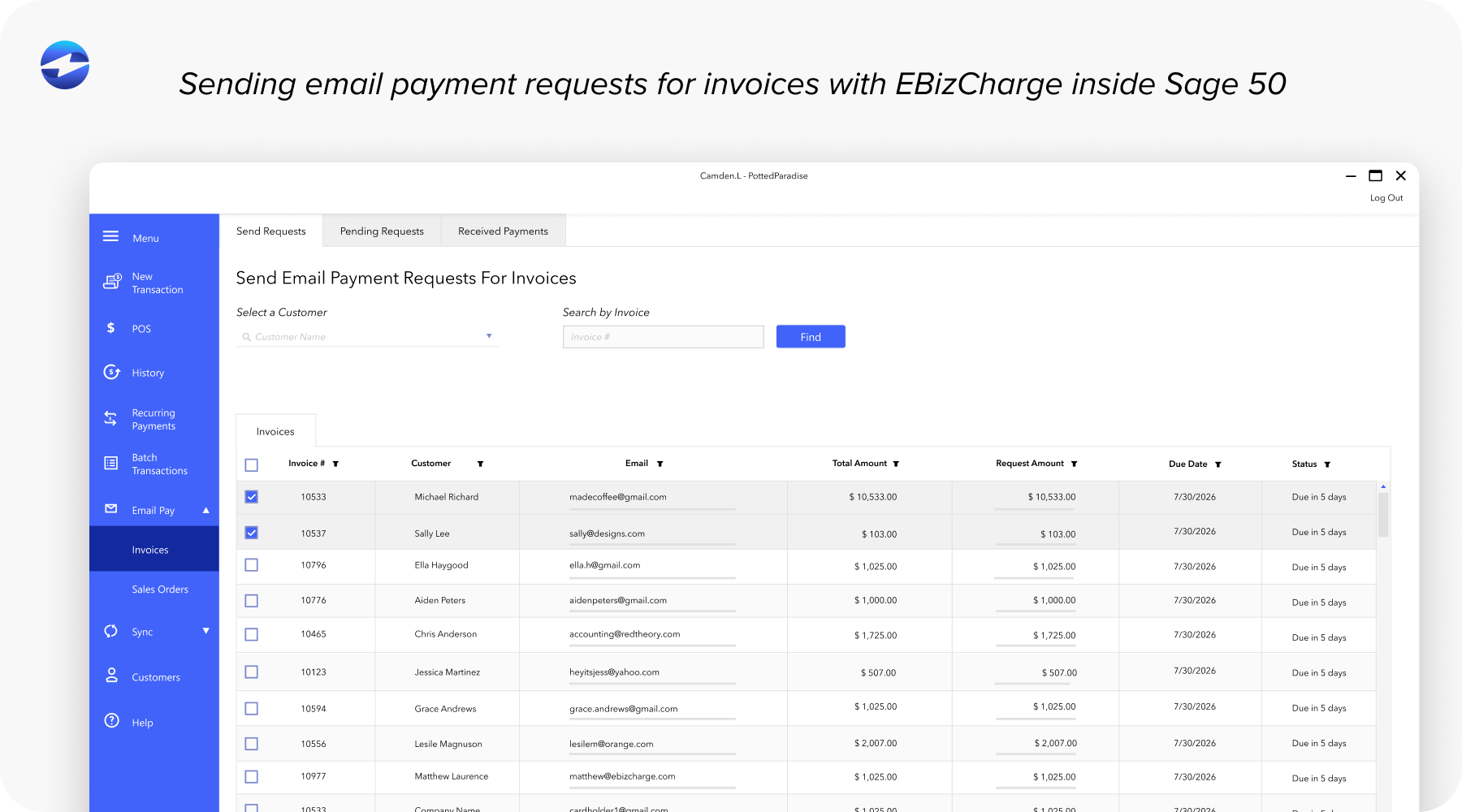Filter the Request Amount column
This screenshot has width=1462, height=812.
click(x=1074, y=464)
